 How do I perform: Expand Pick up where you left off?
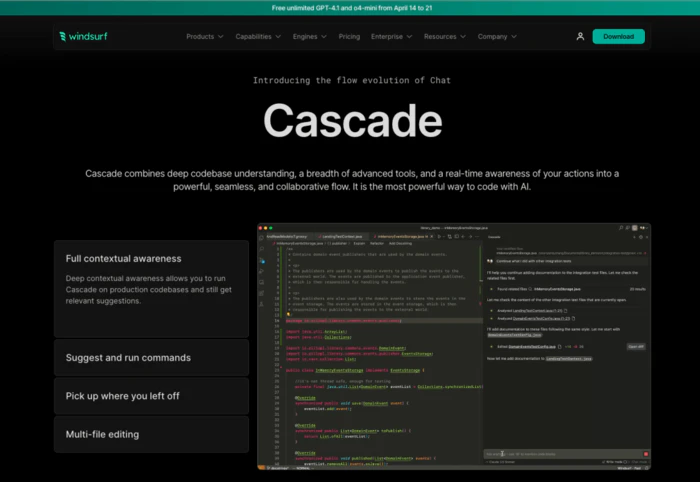(151, 396)
